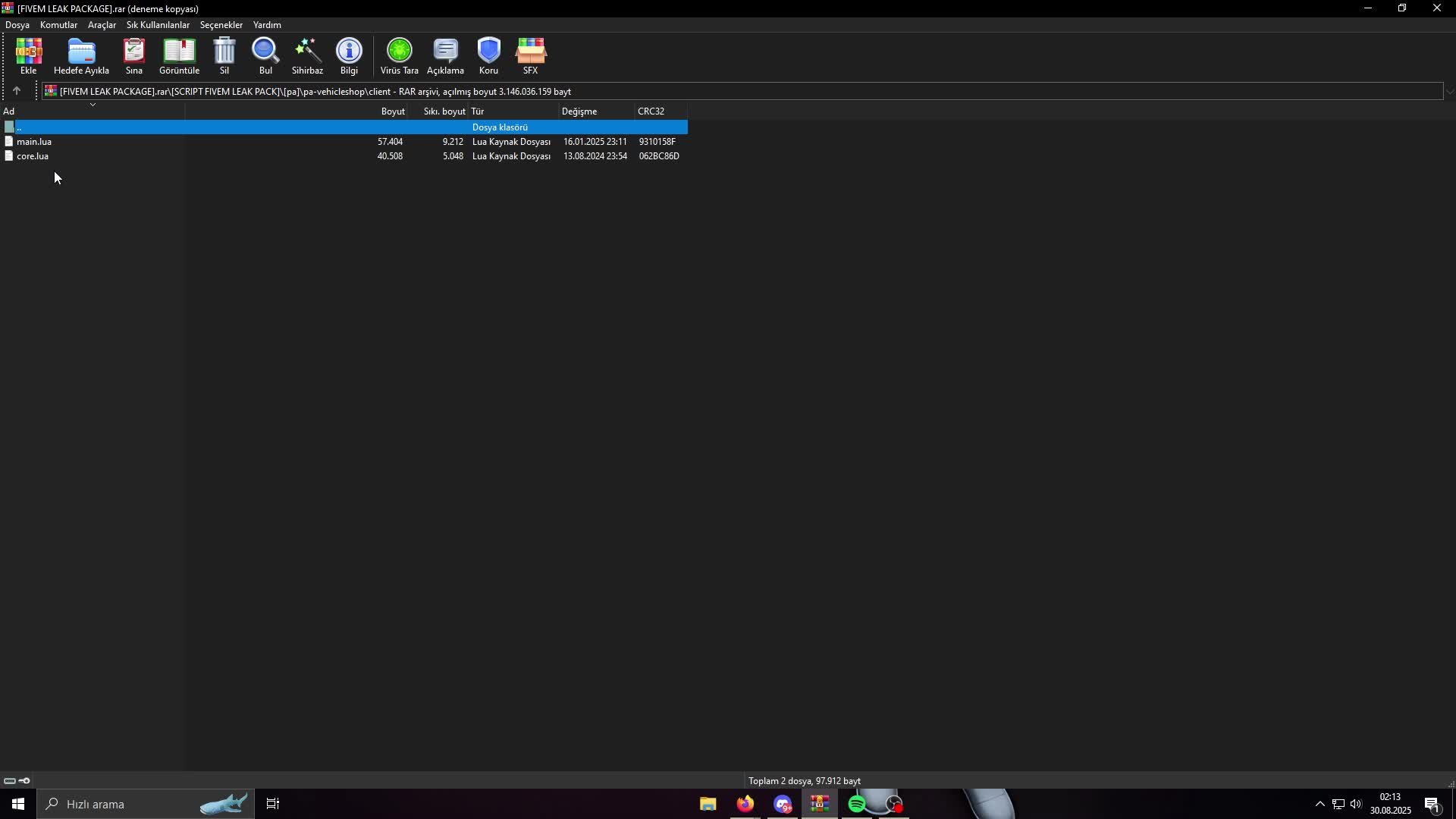Sort by the Tür column header
Screen dimensions: 1456x819
[514, 111]
